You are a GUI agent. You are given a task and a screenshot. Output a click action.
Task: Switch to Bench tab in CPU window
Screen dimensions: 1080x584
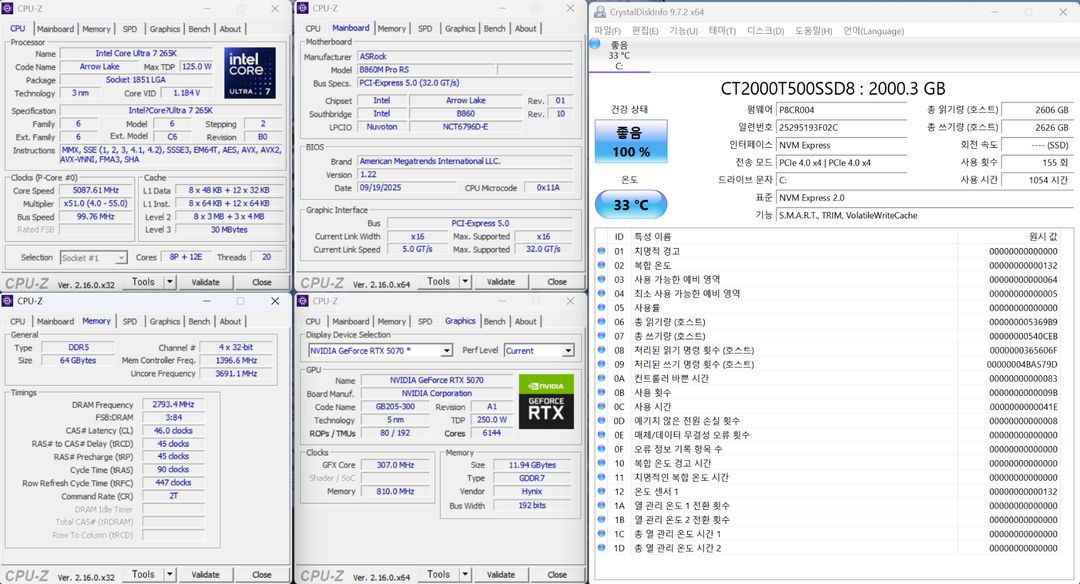click(199, 29)
